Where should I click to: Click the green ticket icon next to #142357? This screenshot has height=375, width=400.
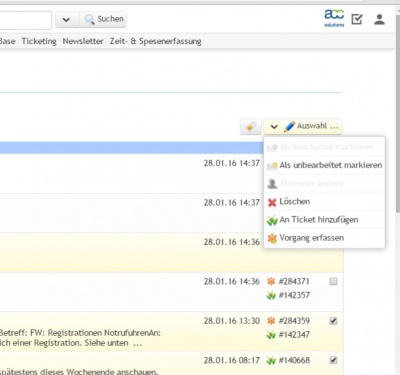coord(271,295)
